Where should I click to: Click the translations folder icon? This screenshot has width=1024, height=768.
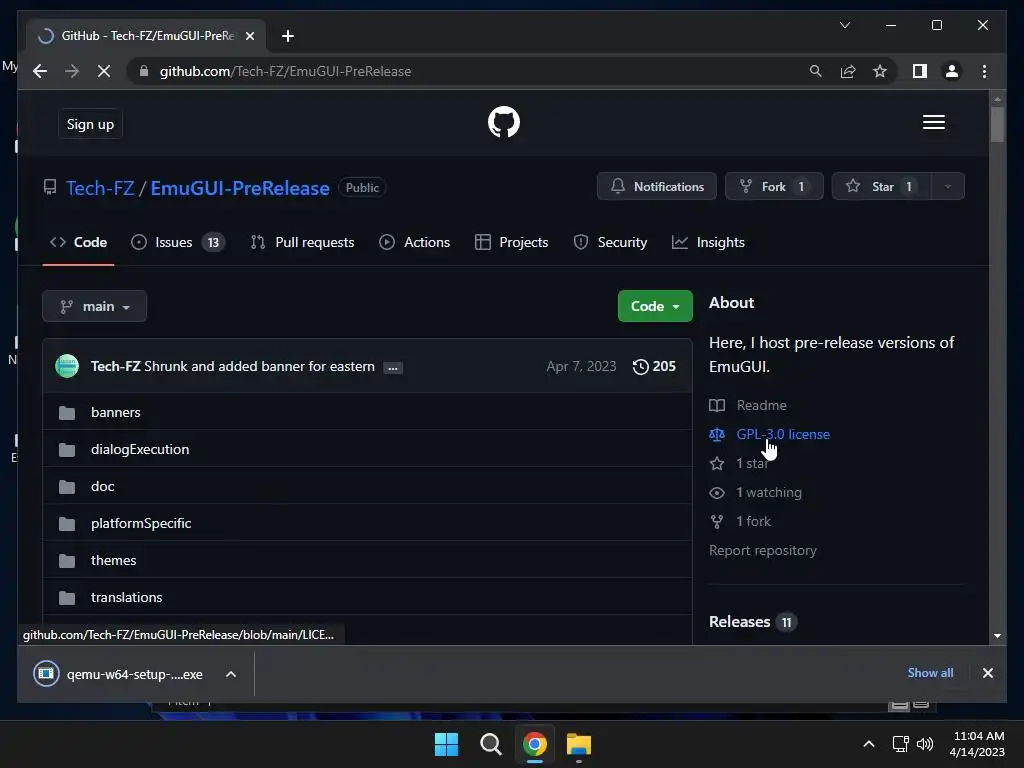point(67,598)
